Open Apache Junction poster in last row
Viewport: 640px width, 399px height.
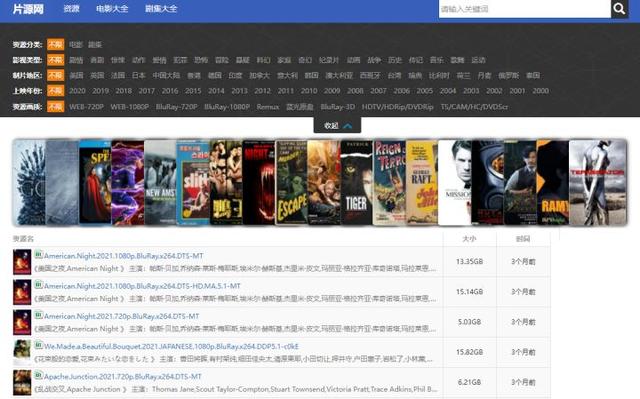[x=22, y=382]
